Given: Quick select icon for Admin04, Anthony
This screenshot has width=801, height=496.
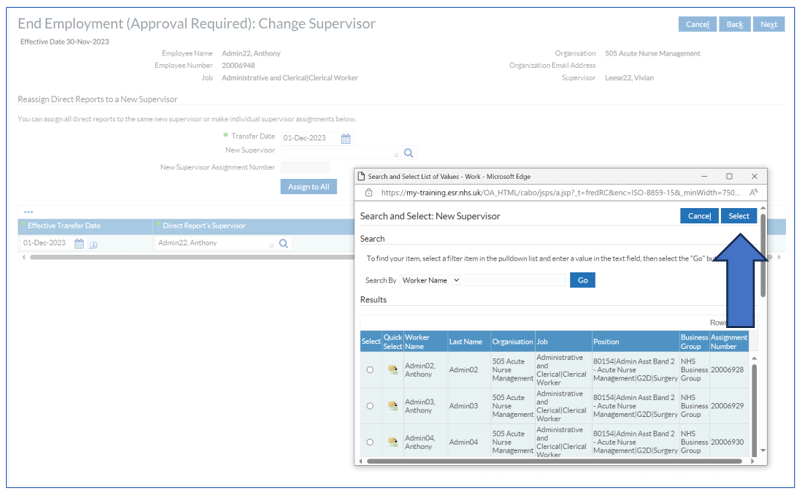Looking at the screenshot, I should pyautogui.click(x=393, y=442).
